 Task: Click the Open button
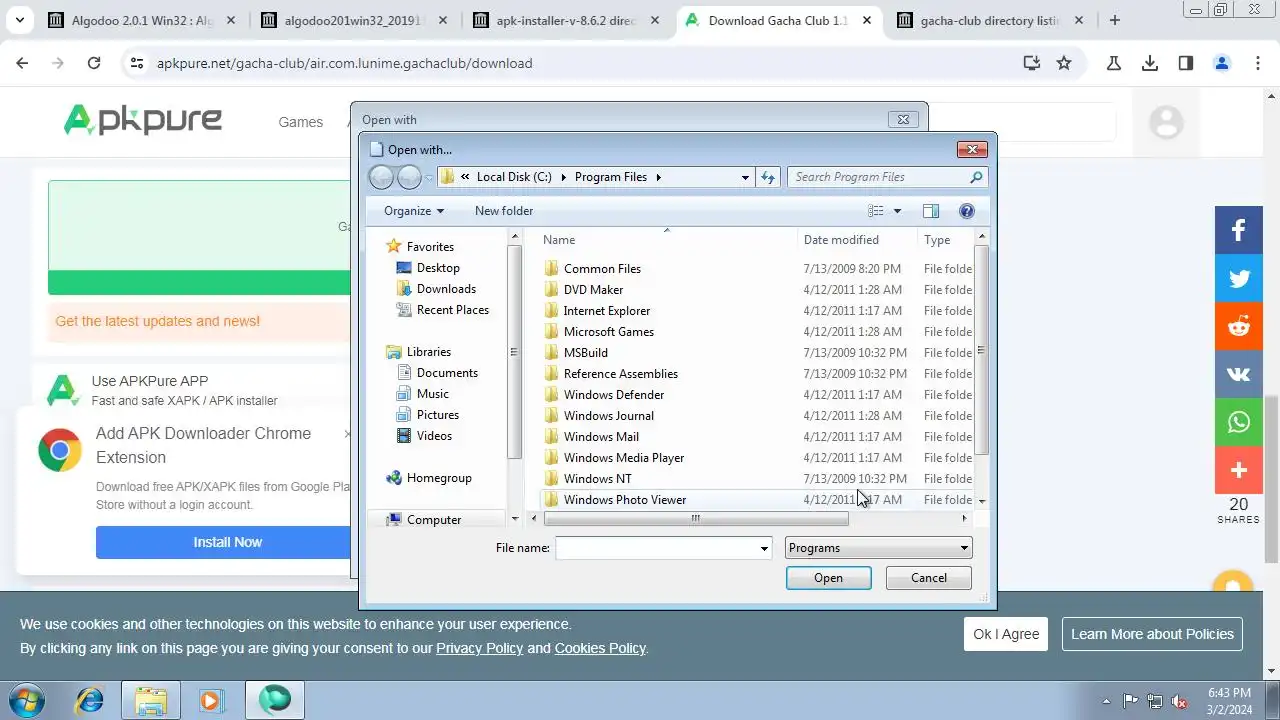pyautogui.click(x=828, y=578)
